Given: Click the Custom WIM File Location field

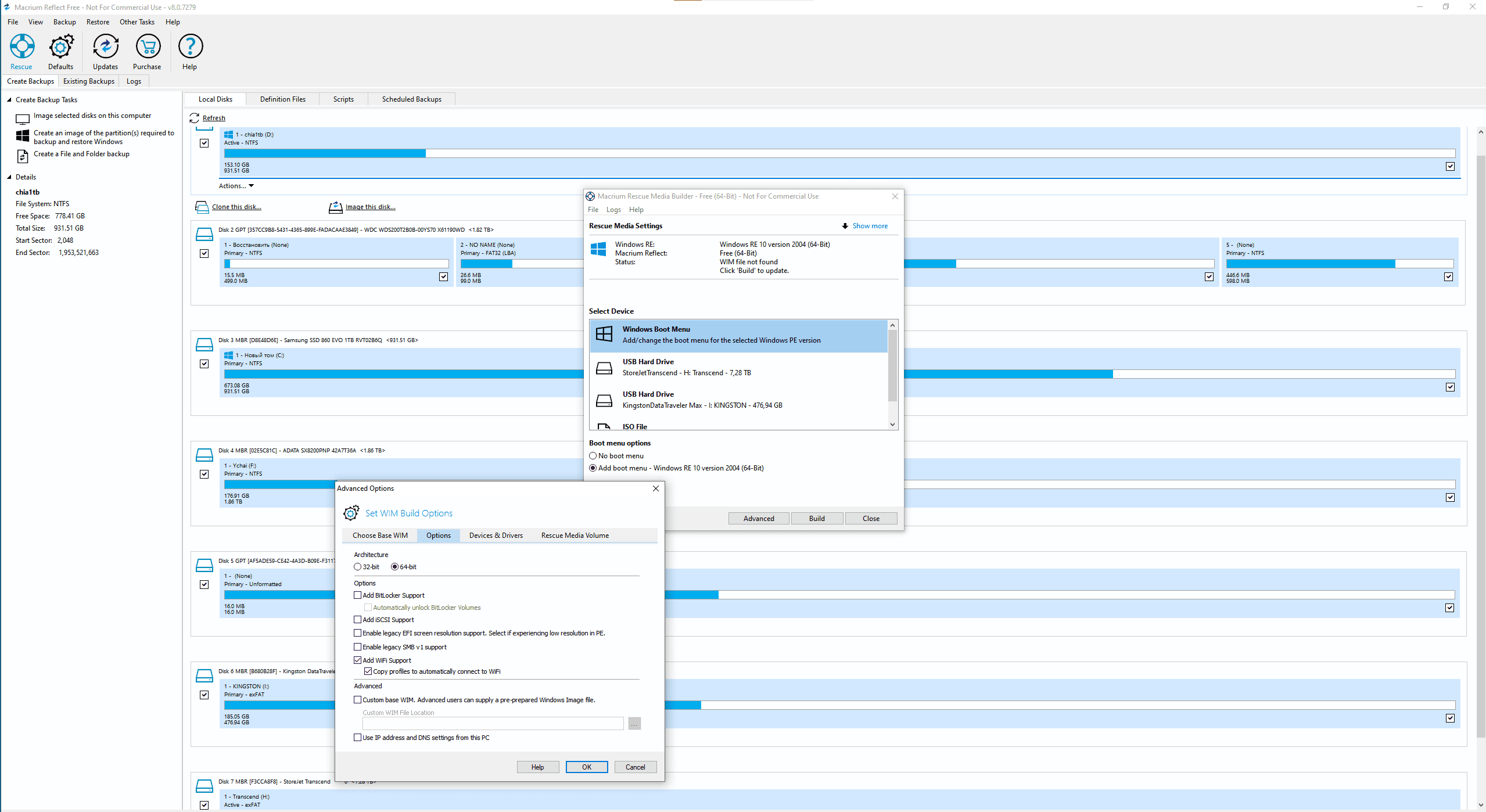Looking at the screenshot, I should point(493,724).
